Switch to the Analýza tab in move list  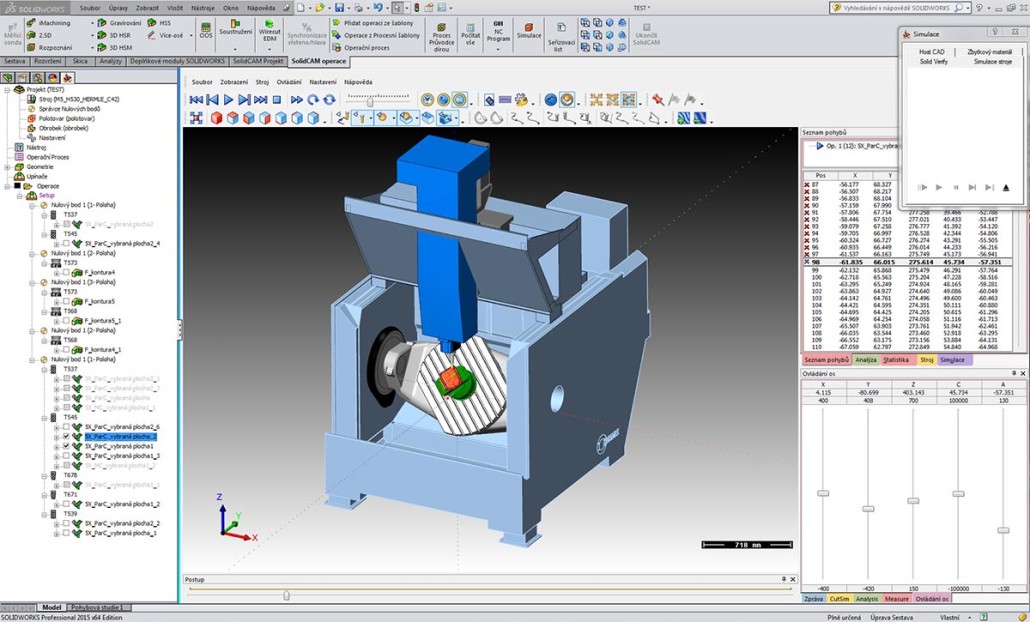[866, 360]
